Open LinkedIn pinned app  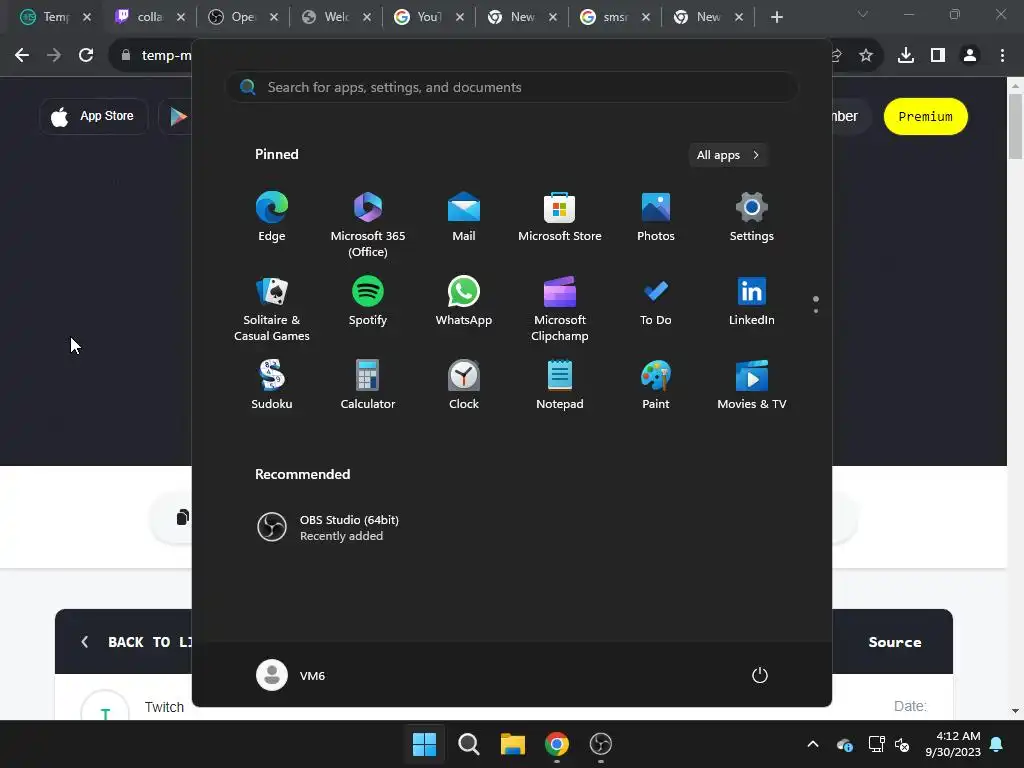pos(752,301)
